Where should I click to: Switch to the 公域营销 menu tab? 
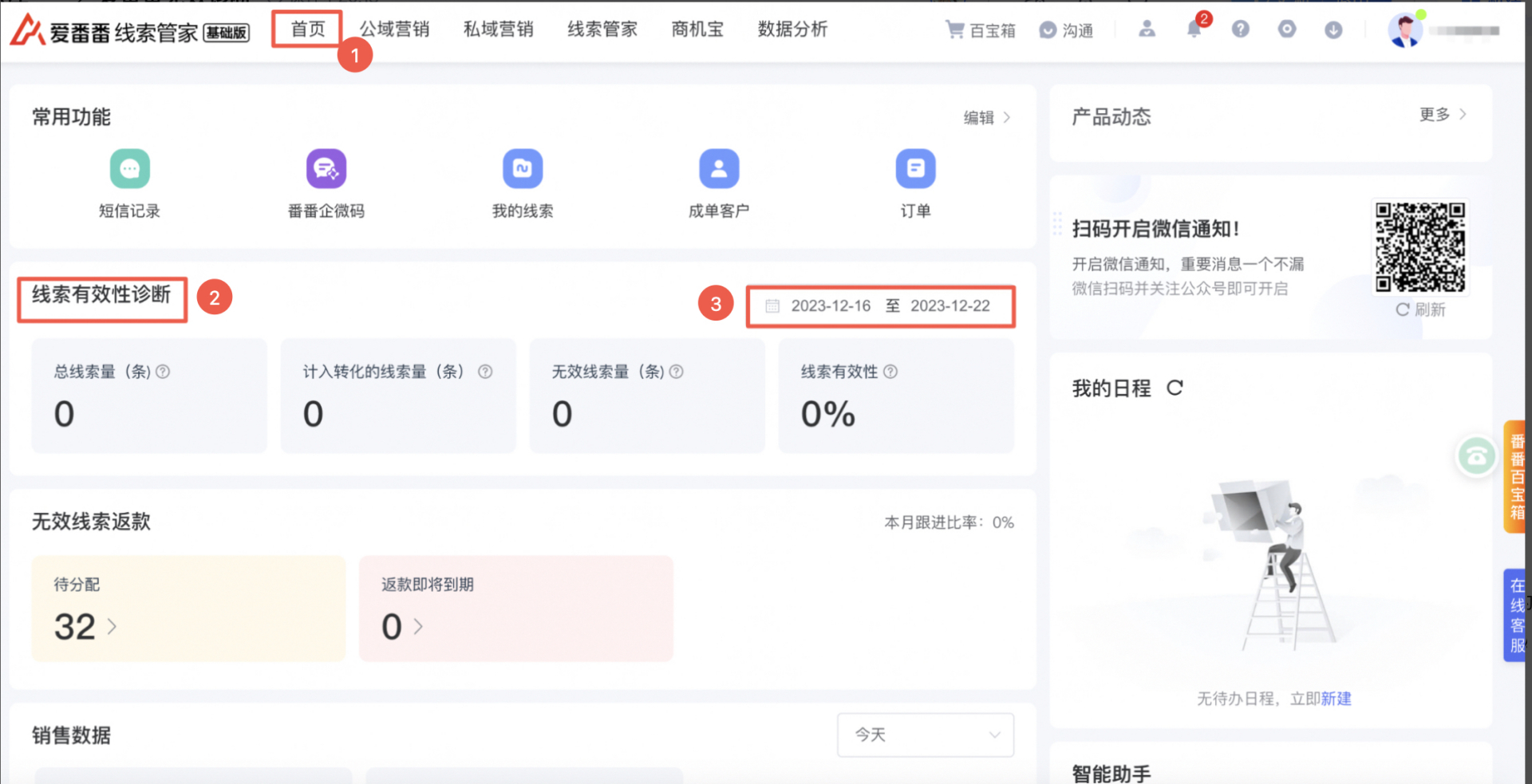(x=394, y=30)
